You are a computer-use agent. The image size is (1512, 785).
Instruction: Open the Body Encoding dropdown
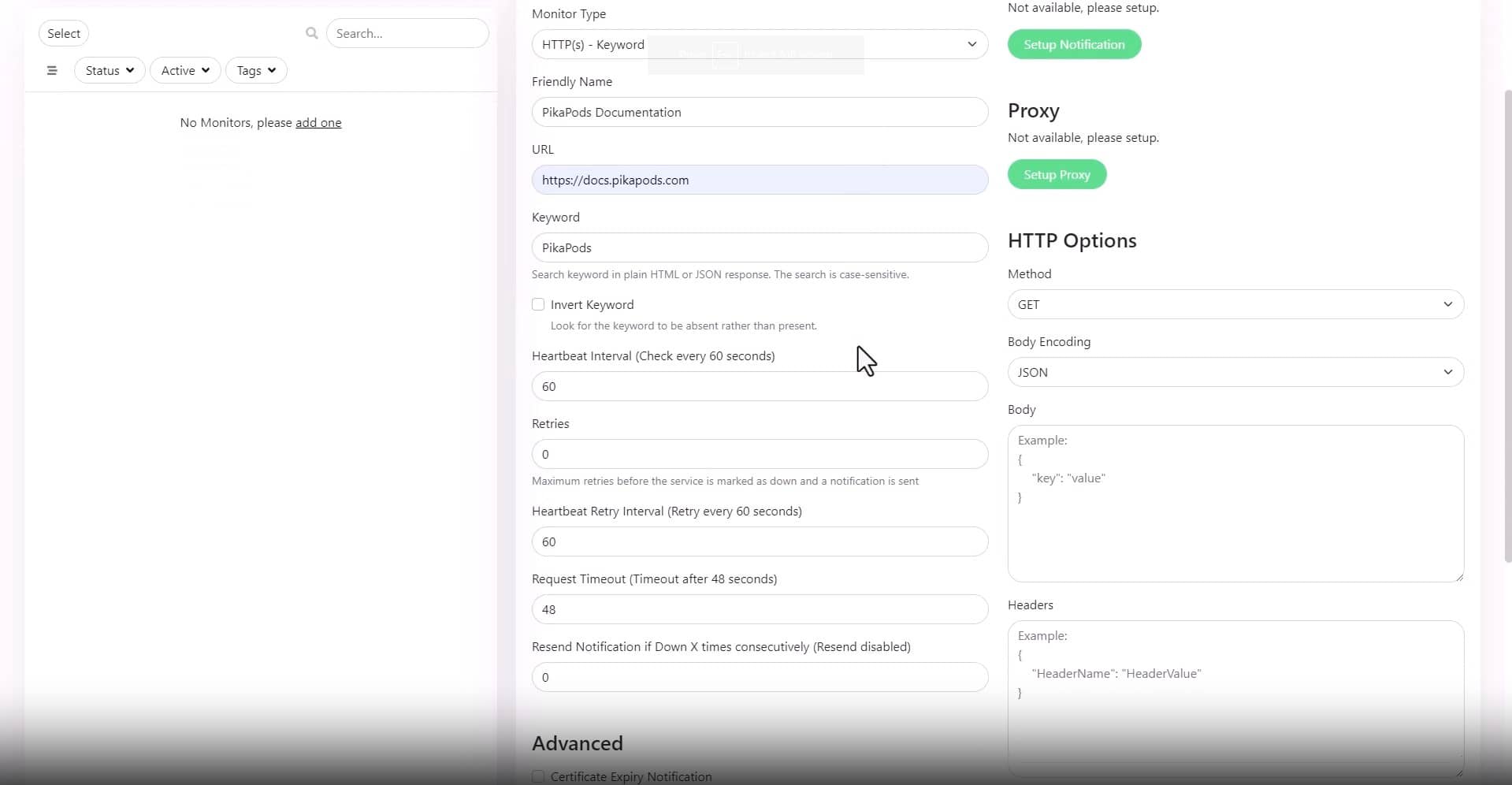click(1235, 372)
